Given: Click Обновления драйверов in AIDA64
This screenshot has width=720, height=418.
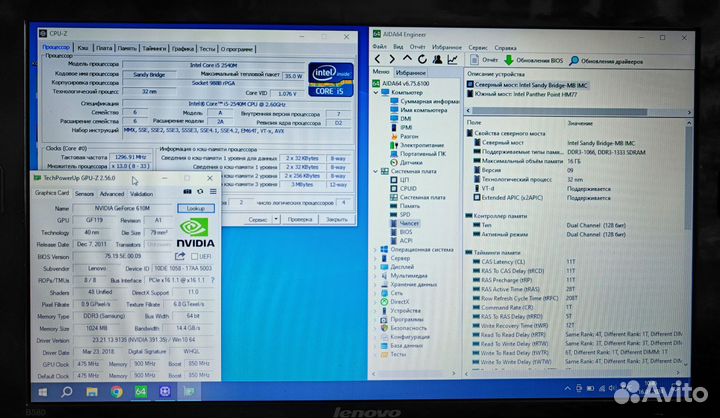Looking at the screenshot, I should 606,61.
